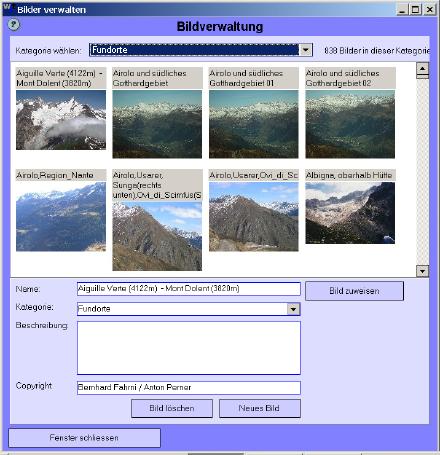Click inside the Beschreibung text area
Screen dimensions: 440x455
[189, 348]
